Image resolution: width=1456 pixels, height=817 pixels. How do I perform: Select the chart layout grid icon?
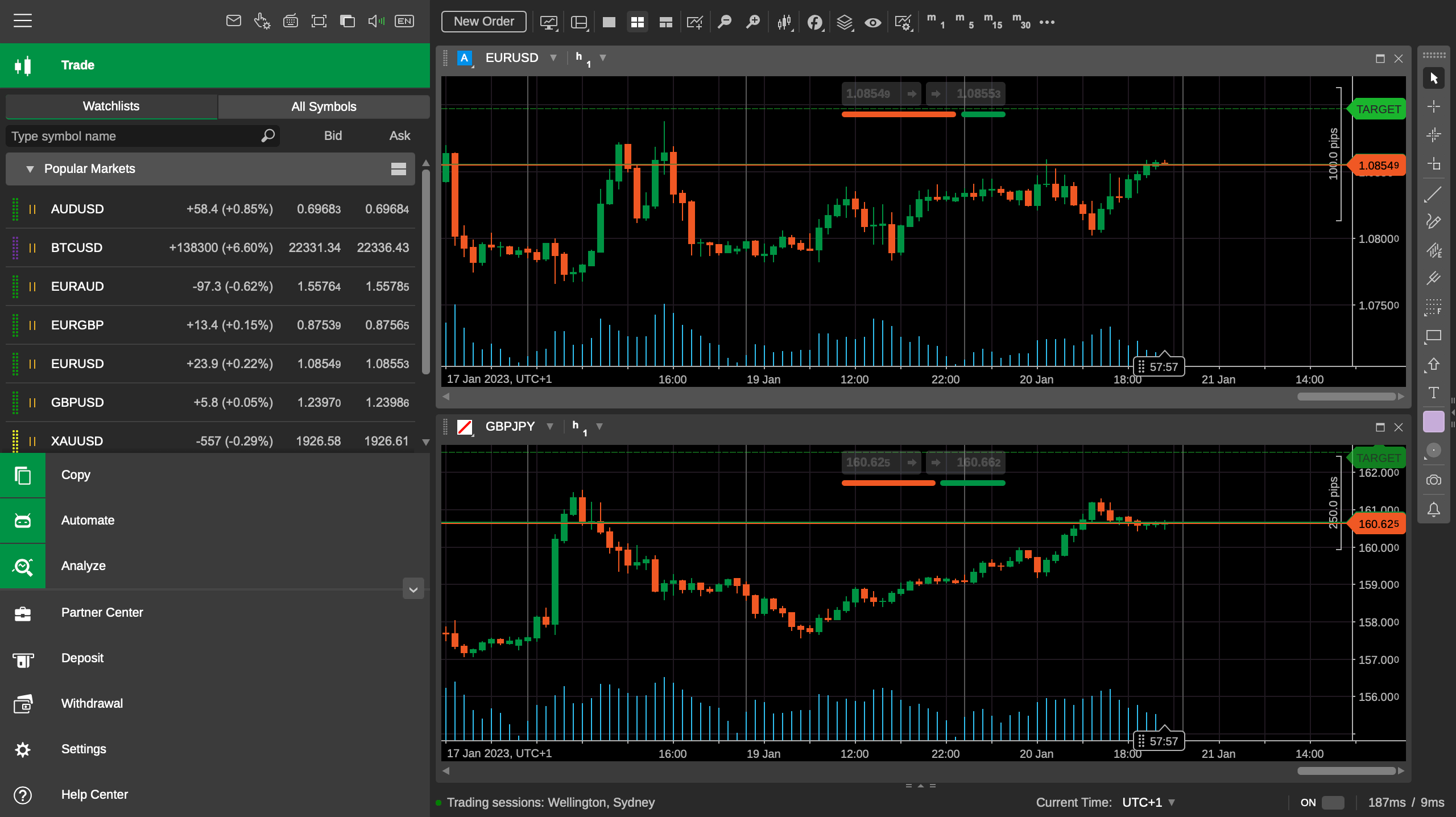click(637, 22)
